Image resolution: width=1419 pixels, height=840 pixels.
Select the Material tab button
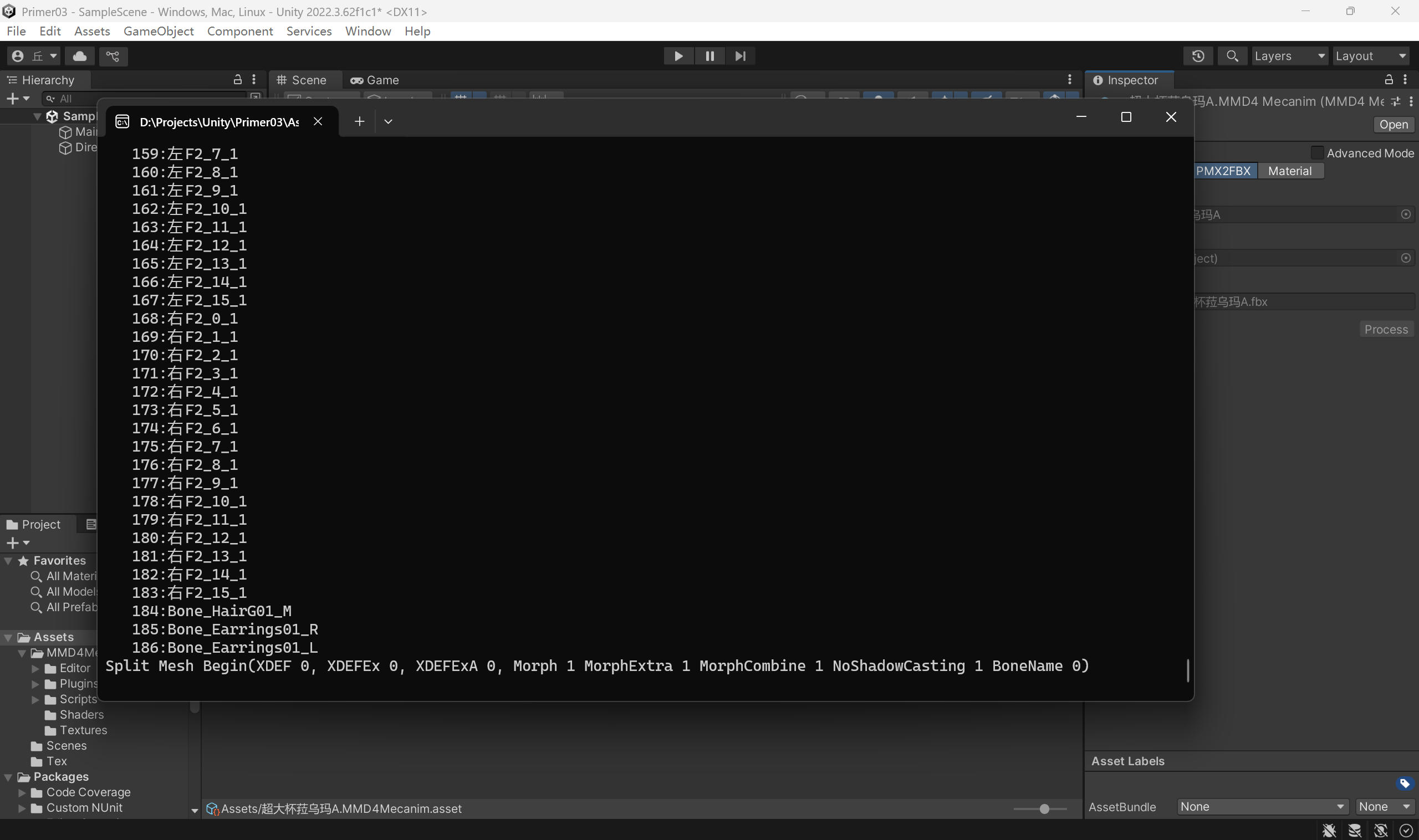1289,171
